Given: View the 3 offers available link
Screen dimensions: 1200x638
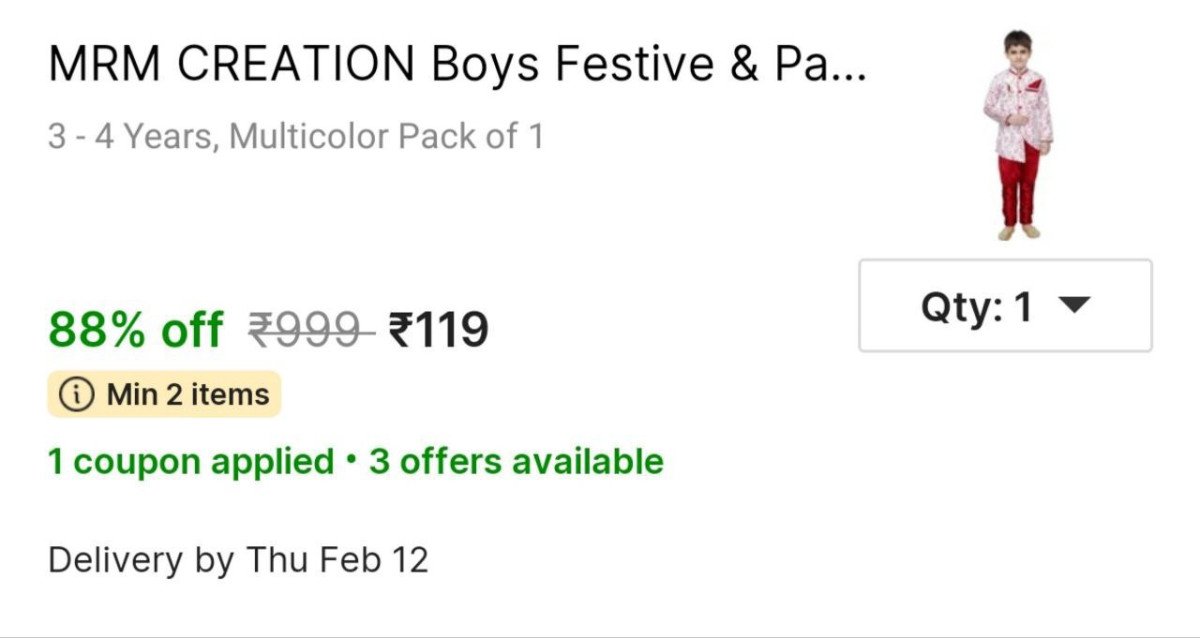Looking at the screenshot, I should (516, 462).
